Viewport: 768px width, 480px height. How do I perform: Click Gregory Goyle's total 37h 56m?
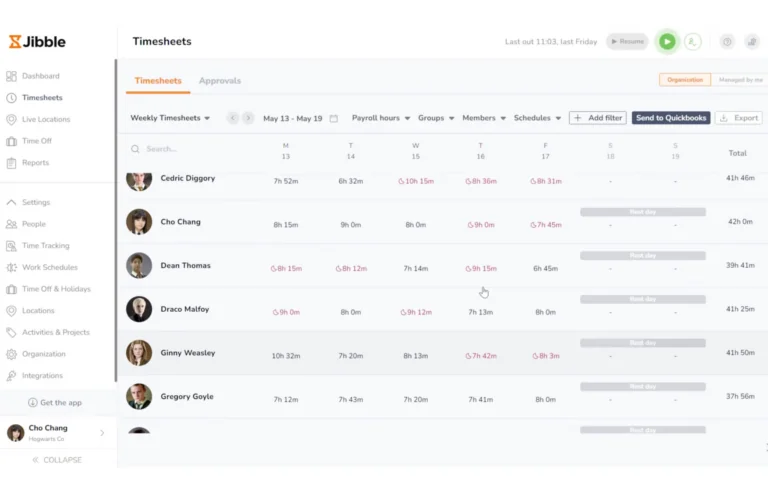click(740, 396)
